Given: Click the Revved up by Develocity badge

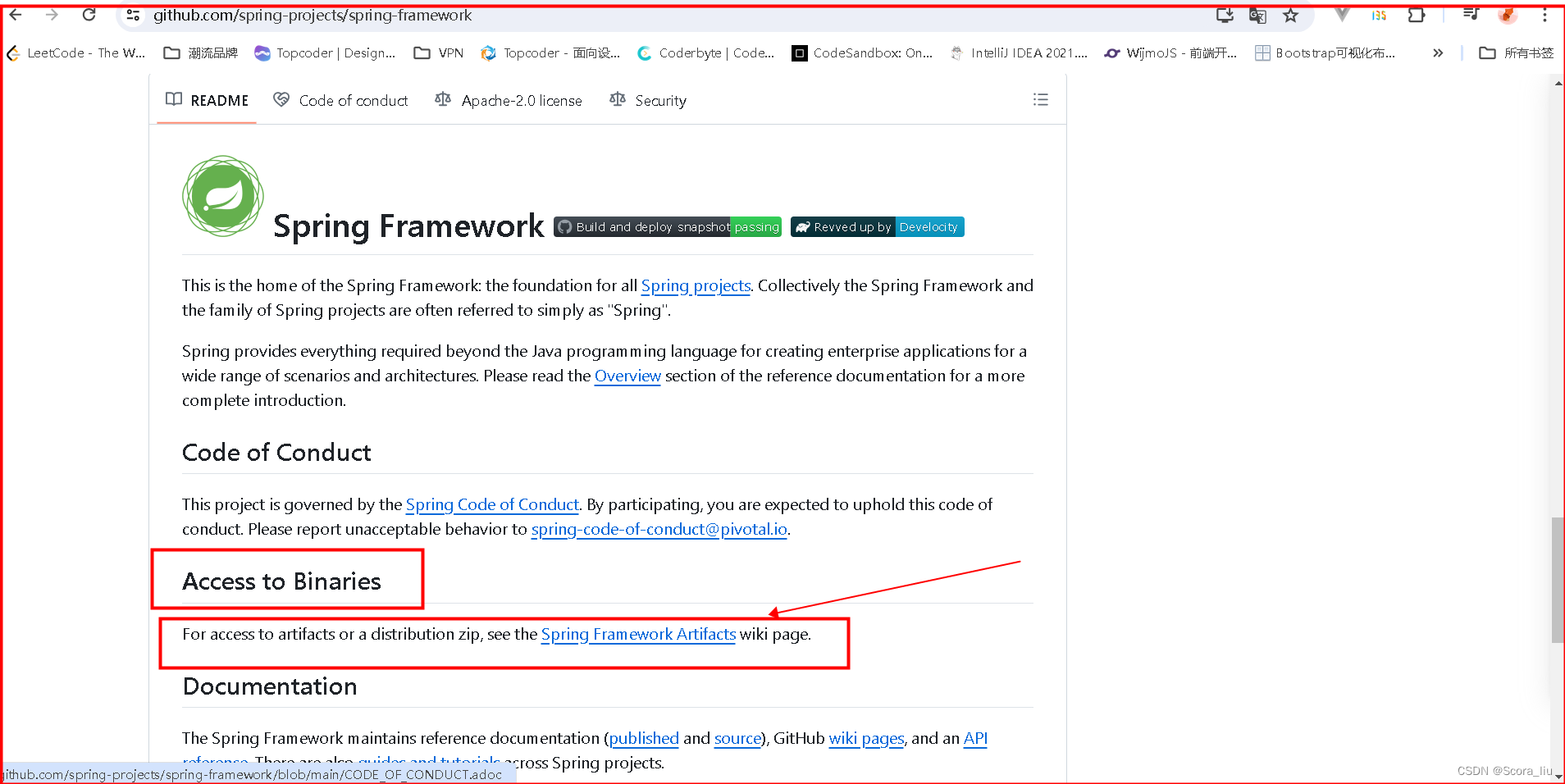Looking at the screenshot, I should (x=877, y=227).
